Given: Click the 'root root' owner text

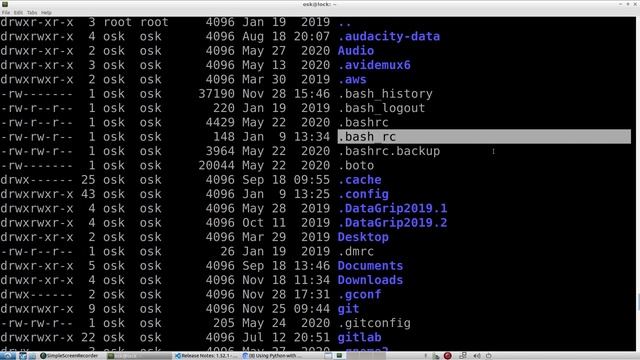Looking at the screenshot, I should [136, 22].
